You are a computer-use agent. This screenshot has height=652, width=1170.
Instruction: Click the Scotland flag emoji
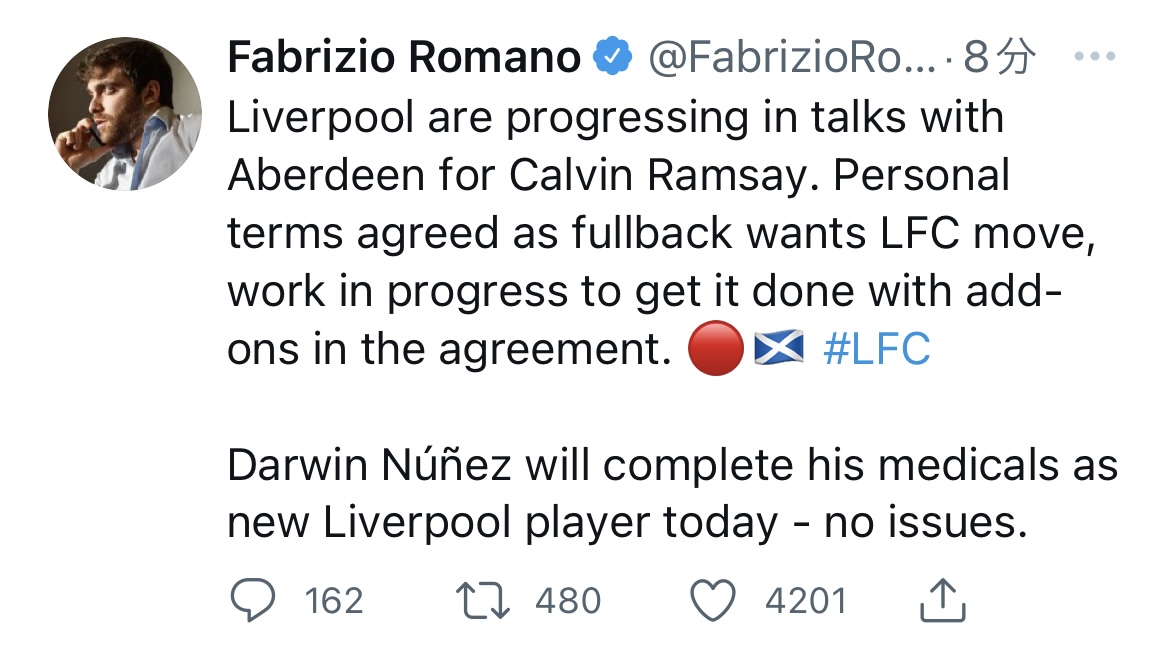tap(778, 349)
